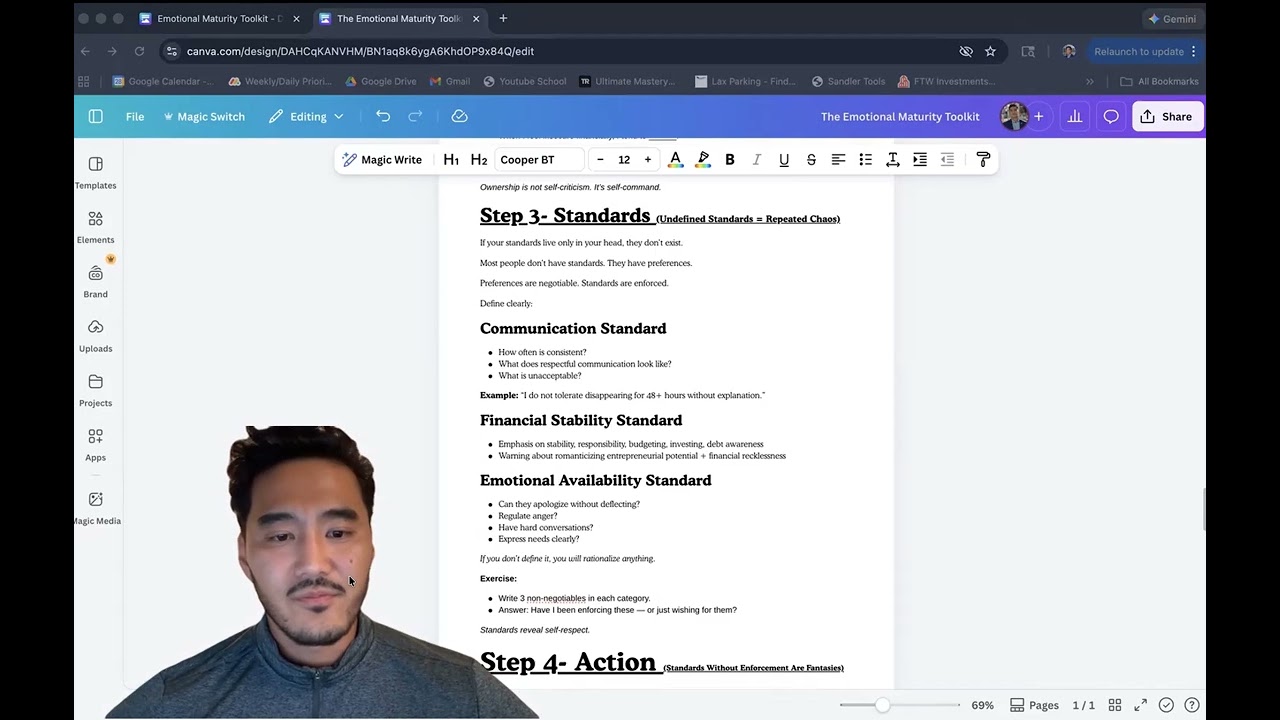Open the Google Drive bookmark
1280x720 pixels.
tap(381, 81)
